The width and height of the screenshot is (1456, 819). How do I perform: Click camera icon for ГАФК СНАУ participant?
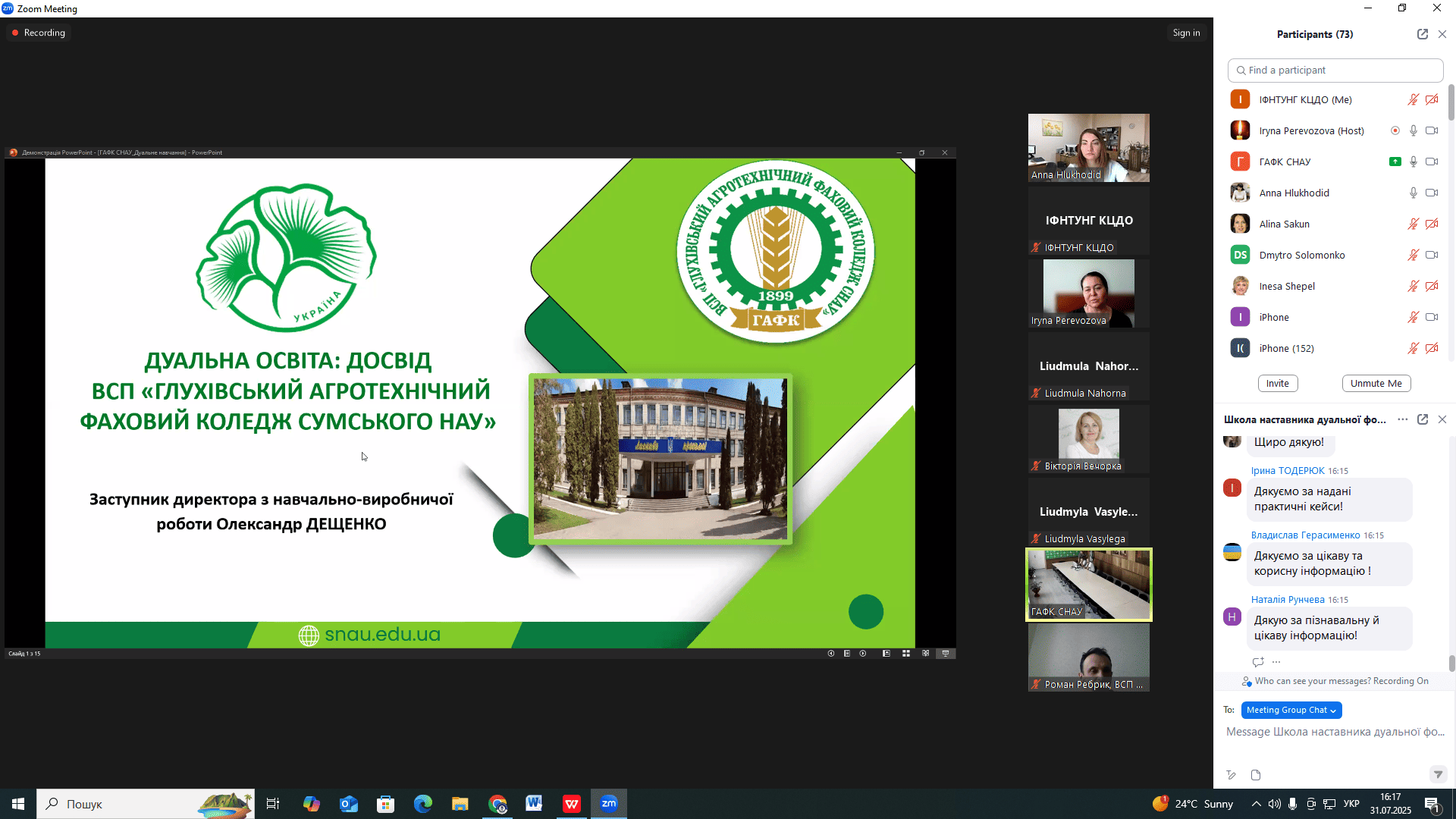[x=1432, y=162]
